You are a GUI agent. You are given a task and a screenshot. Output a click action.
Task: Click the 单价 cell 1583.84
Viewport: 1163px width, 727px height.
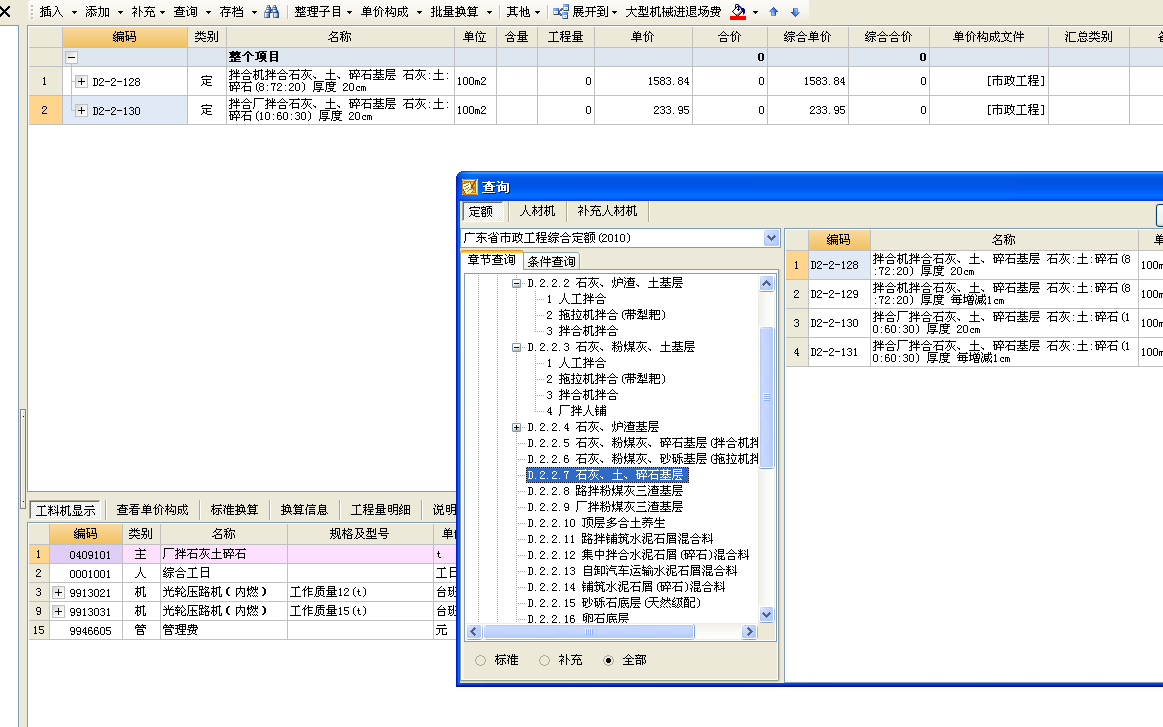click(x=643, y=81)
